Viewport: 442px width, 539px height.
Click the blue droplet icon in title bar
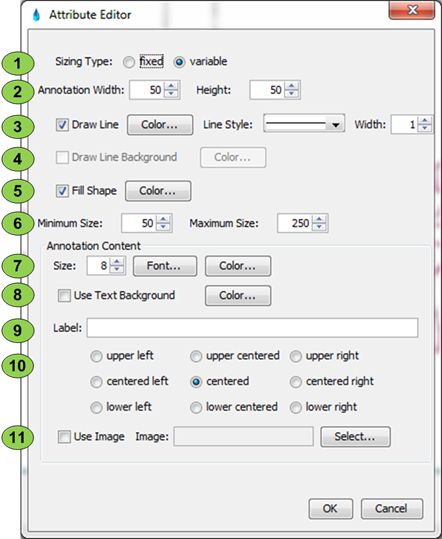tap(36, 15)
